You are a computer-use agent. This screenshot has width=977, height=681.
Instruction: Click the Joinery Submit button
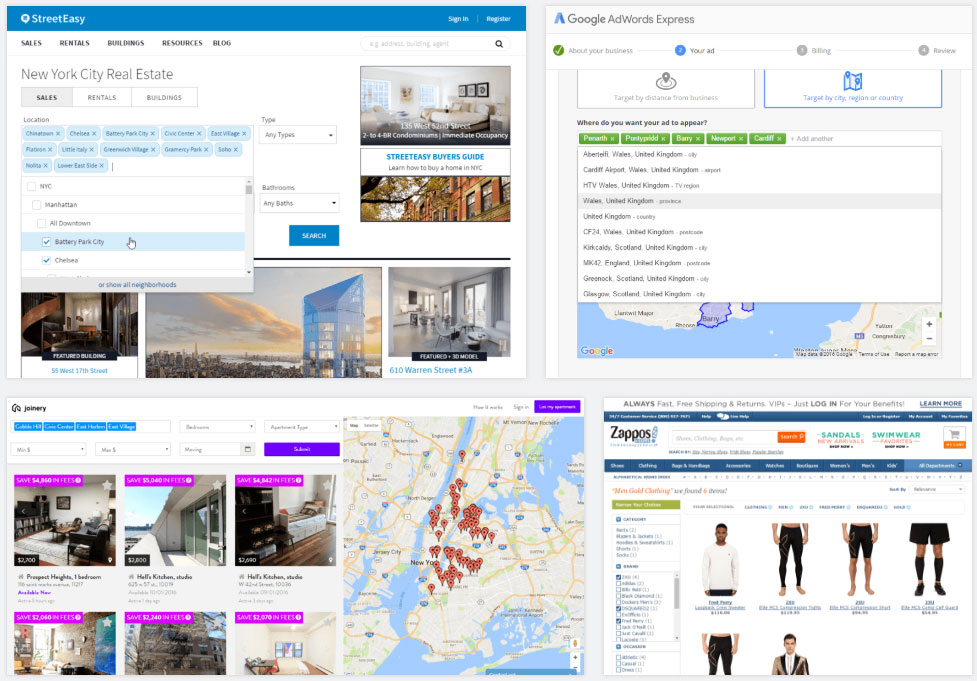(302, 449)
